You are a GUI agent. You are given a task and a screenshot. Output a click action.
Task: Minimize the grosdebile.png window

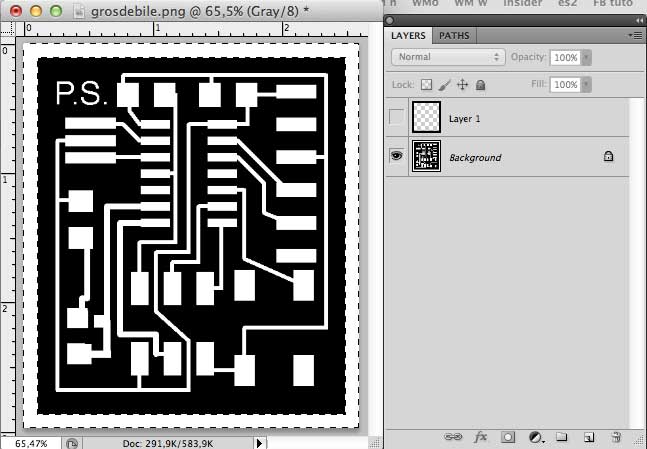(x=36, y=11)
